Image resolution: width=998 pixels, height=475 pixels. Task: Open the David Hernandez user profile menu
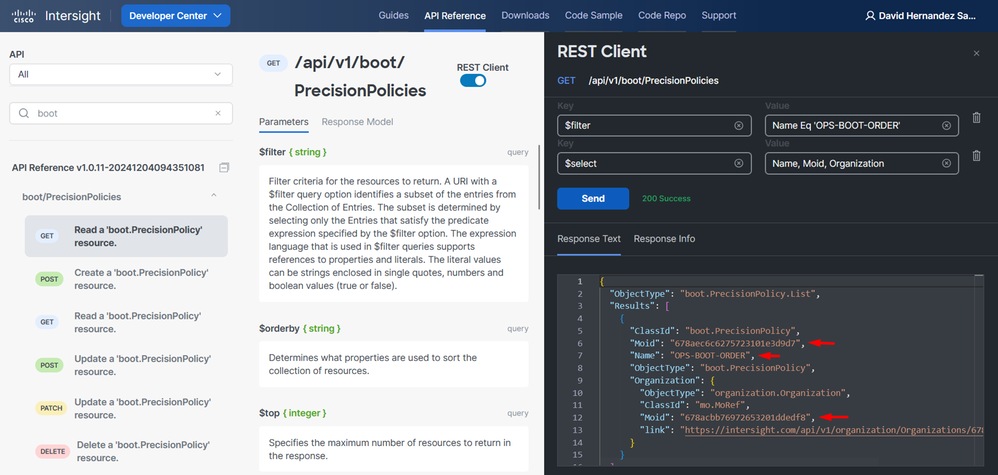click(920, 16)
